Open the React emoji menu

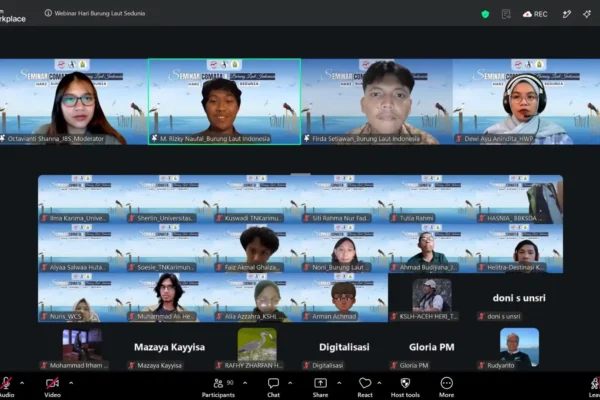[365, 387]
